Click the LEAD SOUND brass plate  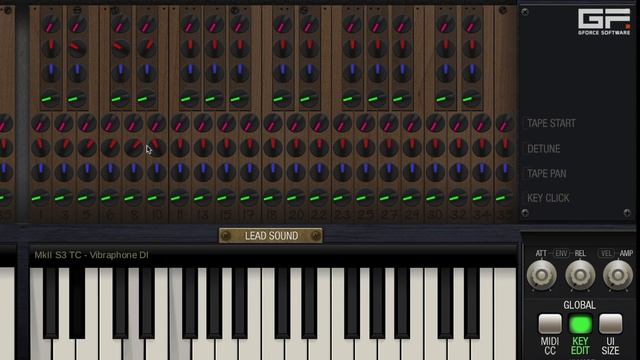coord(271,236)
